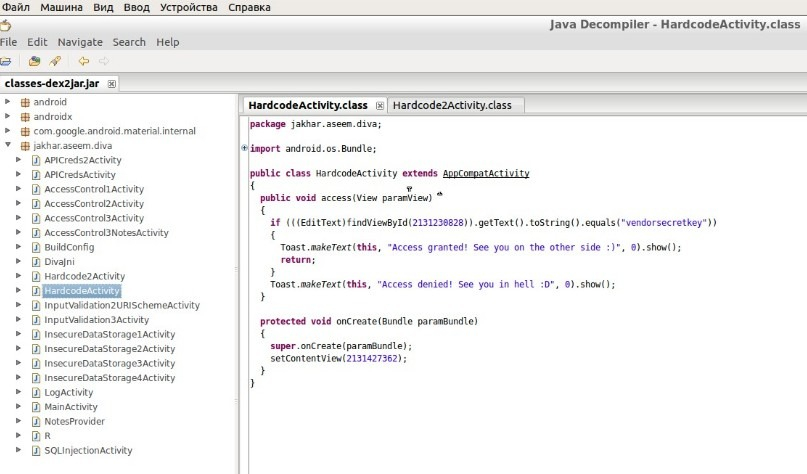This screenshot has width=807, height=474.
Task: Click the APICredsActivity class icon
Action: point(36,174)
